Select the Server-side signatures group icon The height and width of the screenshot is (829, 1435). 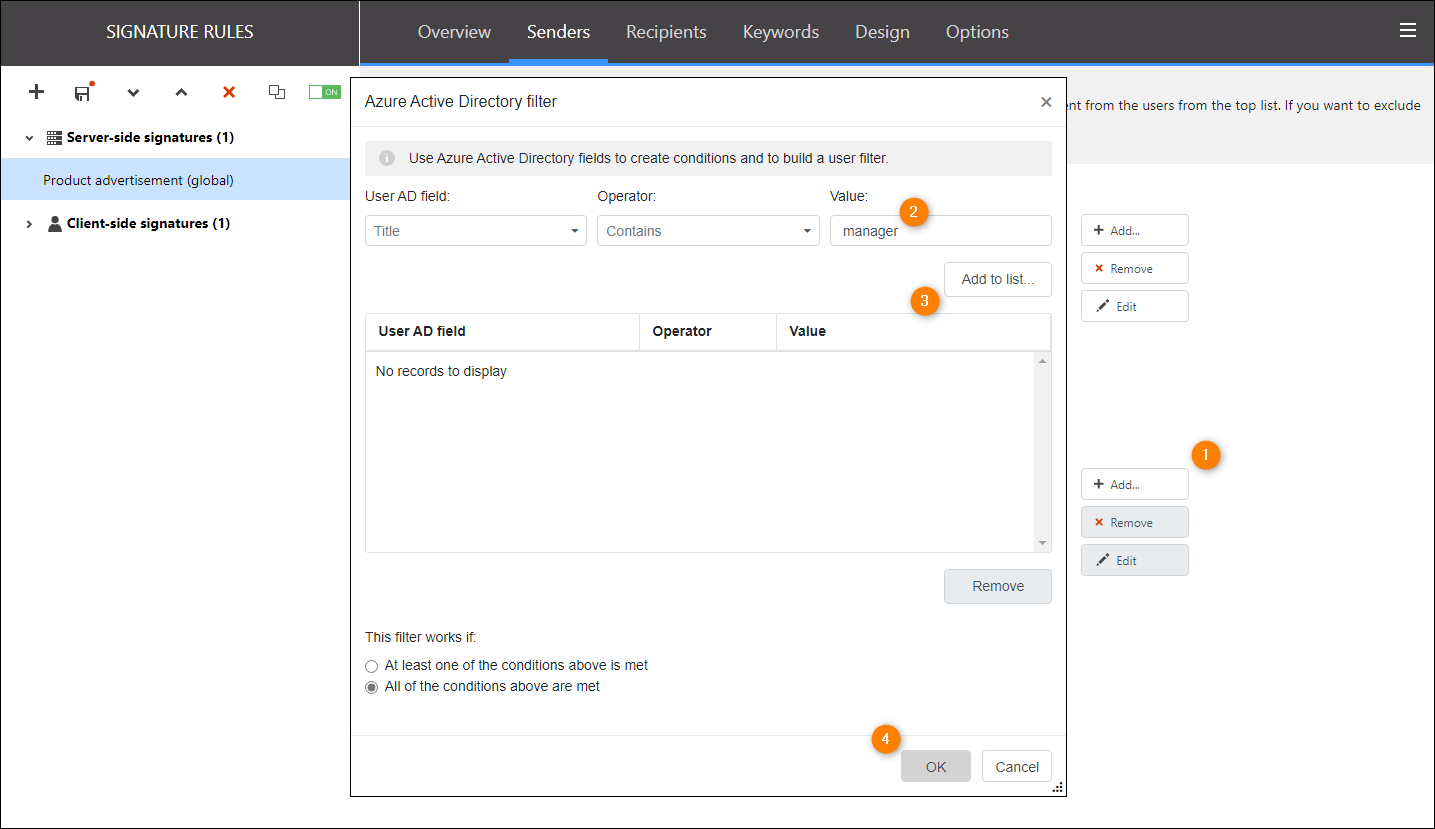click(56, 137)
